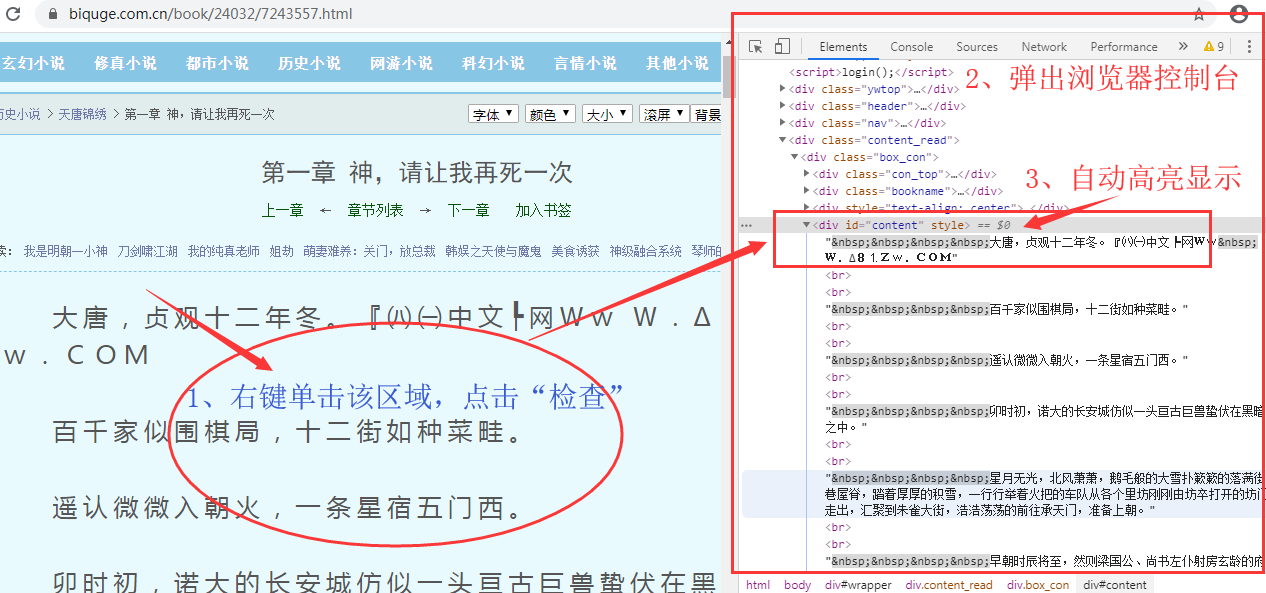Click the address bar URL biquge.com.cn
This screenshot has width=1266, height=593.
[x=212, y=15]
